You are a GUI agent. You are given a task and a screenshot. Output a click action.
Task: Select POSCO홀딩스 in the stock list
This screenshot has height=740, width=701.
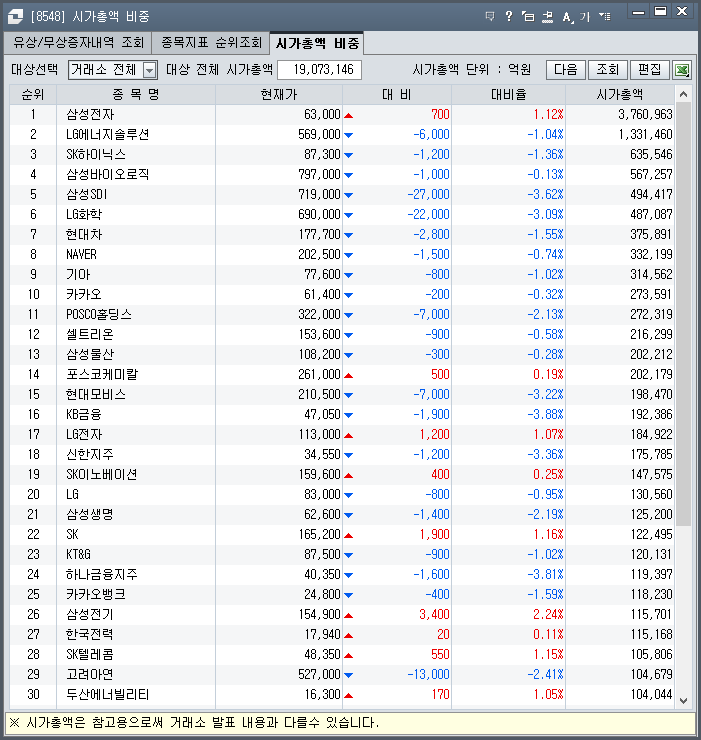click(x=99, y=314)
